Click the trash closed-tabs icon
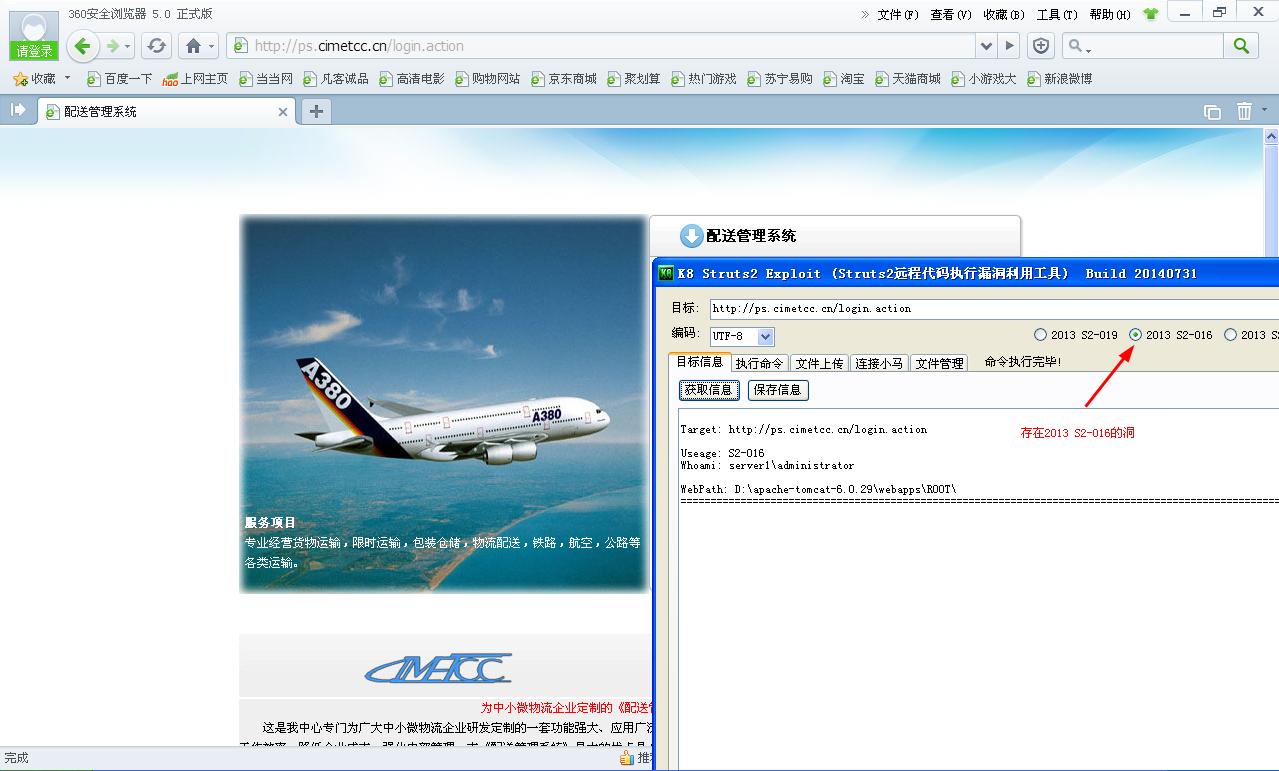The width and height of the screenshot is (1279, 771). point(1244,111)
